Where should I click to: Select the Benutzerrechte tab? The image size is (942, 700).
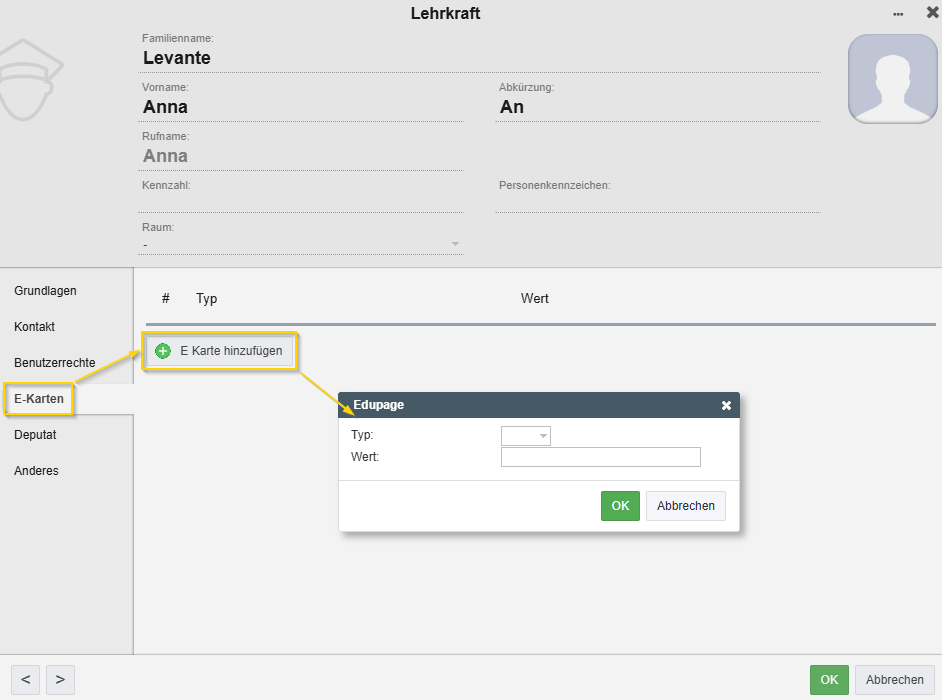tap(55, 362)
